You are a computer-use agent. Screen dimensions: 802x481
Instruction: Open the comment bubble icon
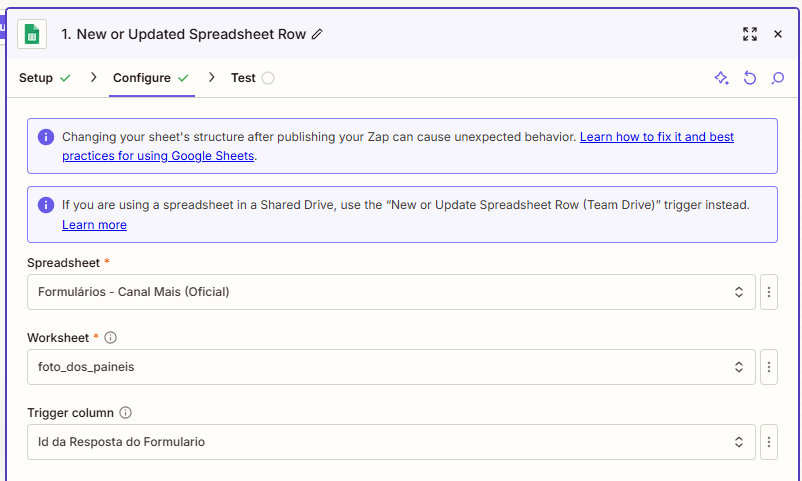point(777,78)
